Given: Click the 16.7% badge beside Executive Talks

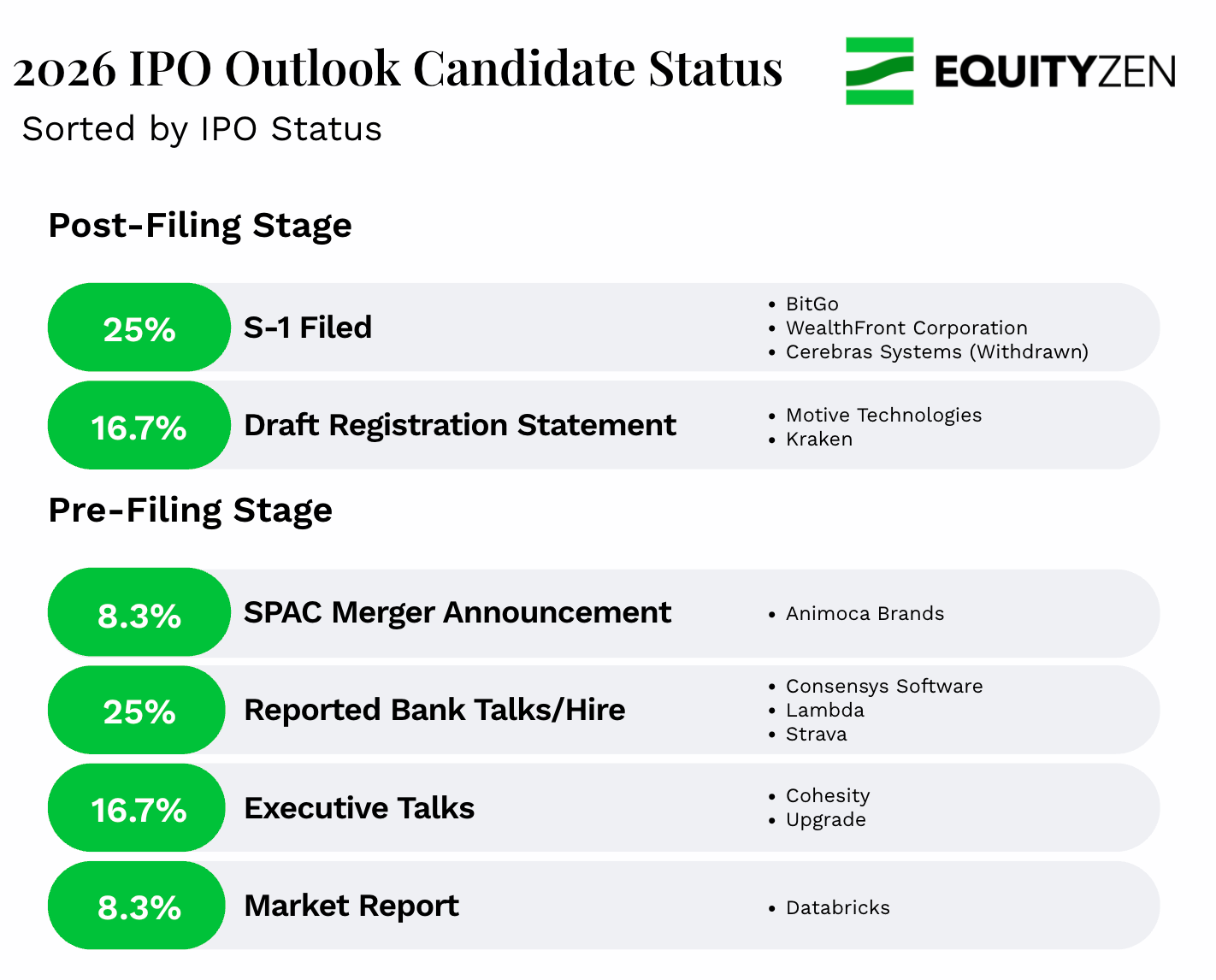Looking at the screenshot, I should pyautogui.click(x=139, y=809).
